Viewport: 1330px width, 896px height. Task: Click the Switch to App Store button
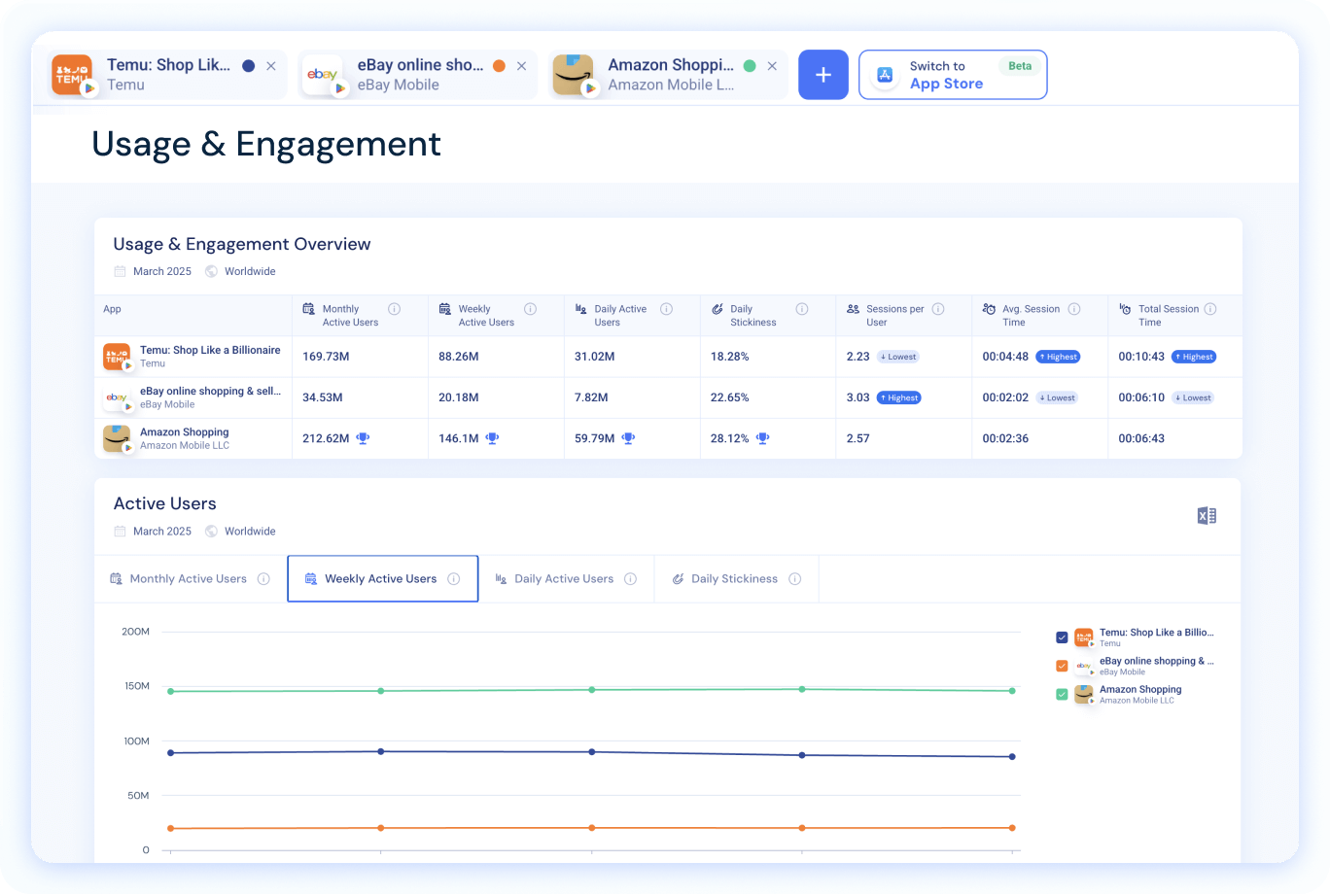coord(953,74)
